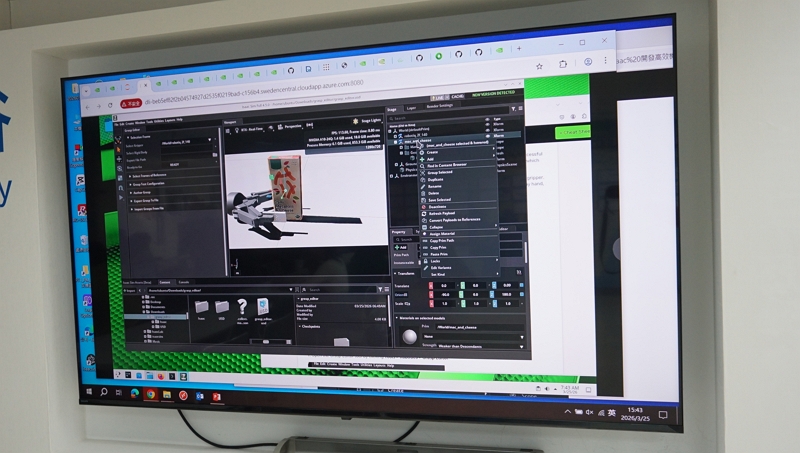The width and height of the screenshot is (800, 453).
Task: Bookmark page with Chrome star icon
Action: tap(539, 66)
